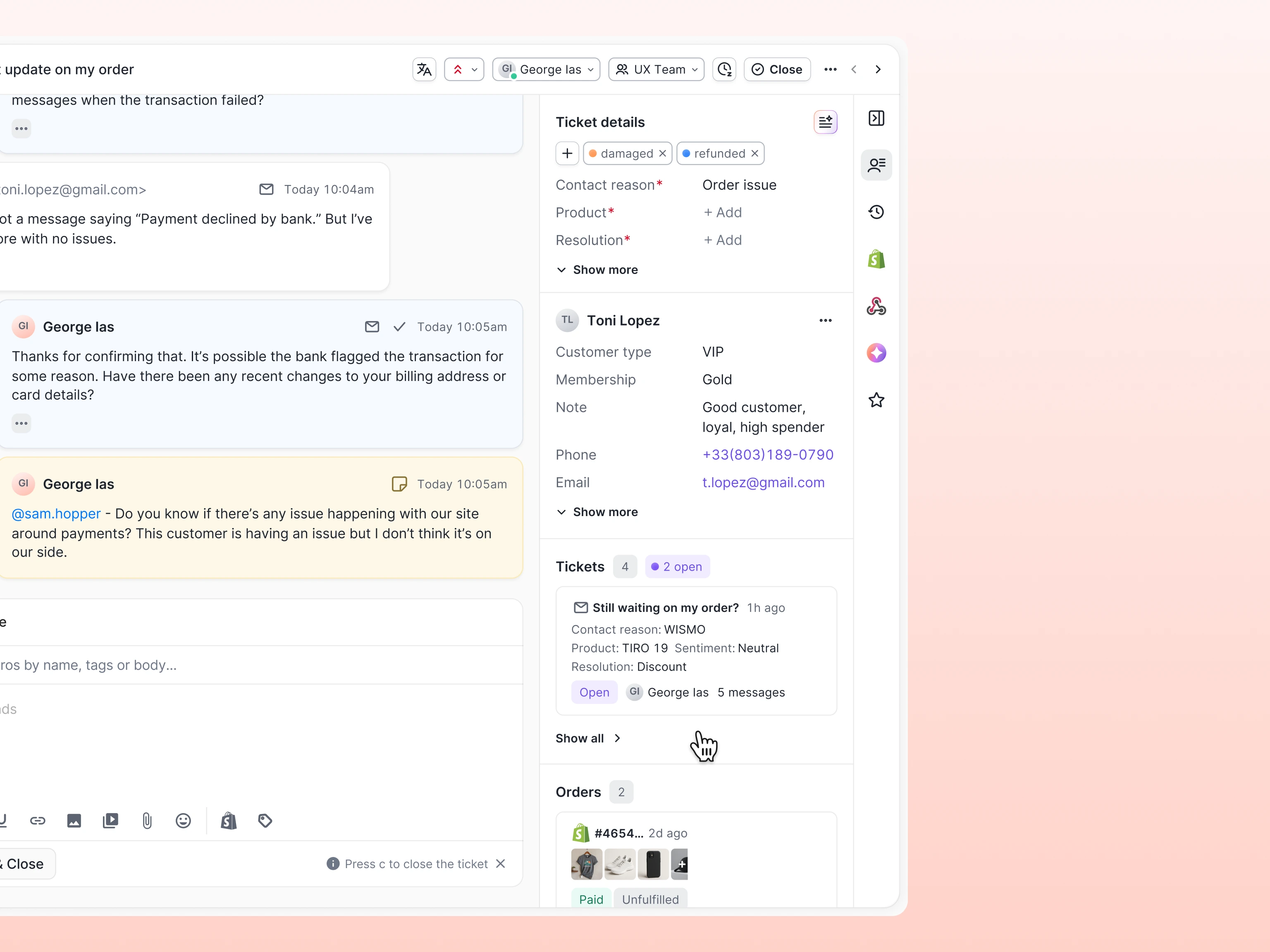Open the priority level dropdown
Image resolution: width=1270 pixels, height=952 pixels.
(x=465, y=69)
